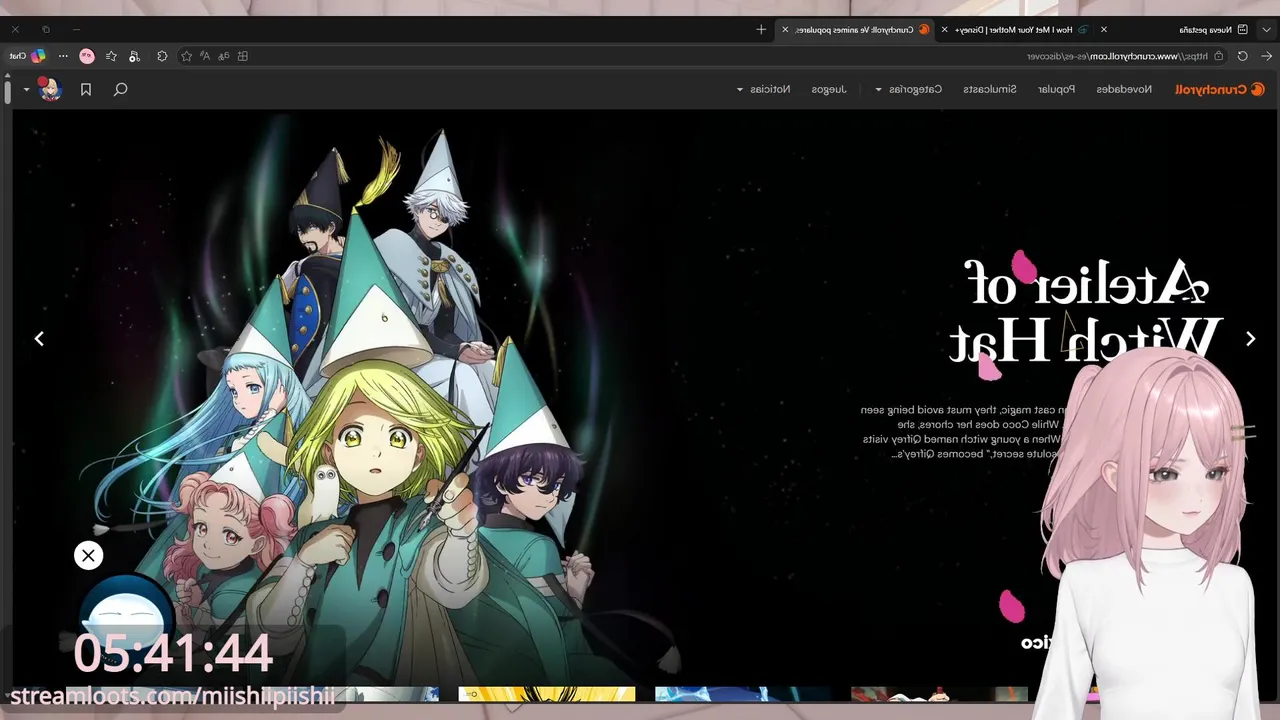Open the Crunchyroll search icon
Screen dimensions: 1280x720
[120, 89]
